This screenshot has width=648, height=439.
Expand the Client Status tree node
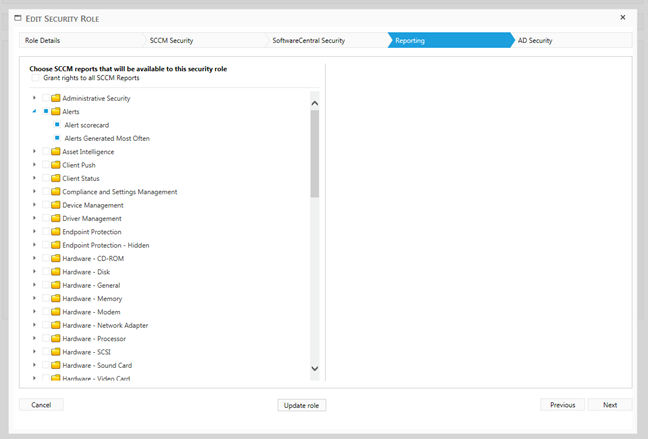point(34,179)
